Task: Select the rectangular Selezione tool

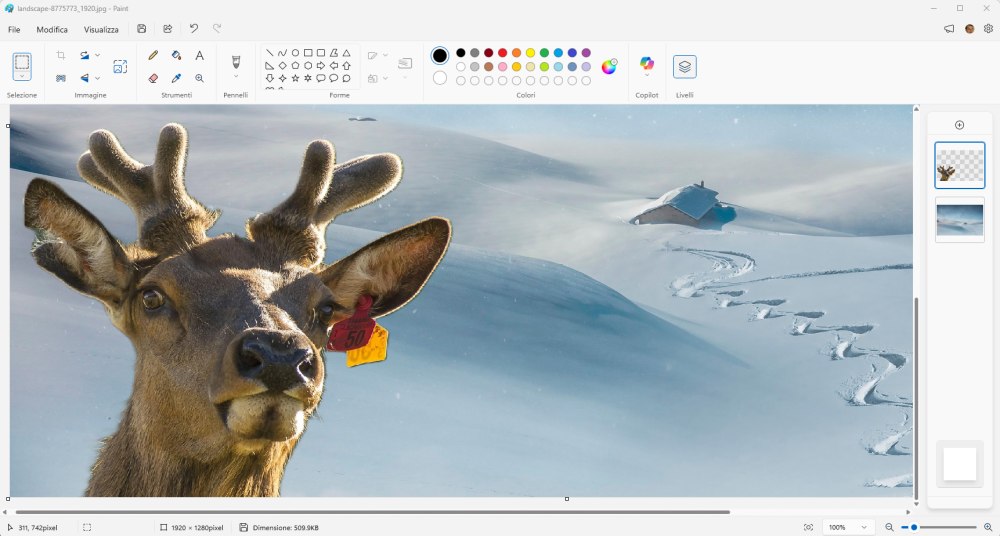Action: point(22,62)
